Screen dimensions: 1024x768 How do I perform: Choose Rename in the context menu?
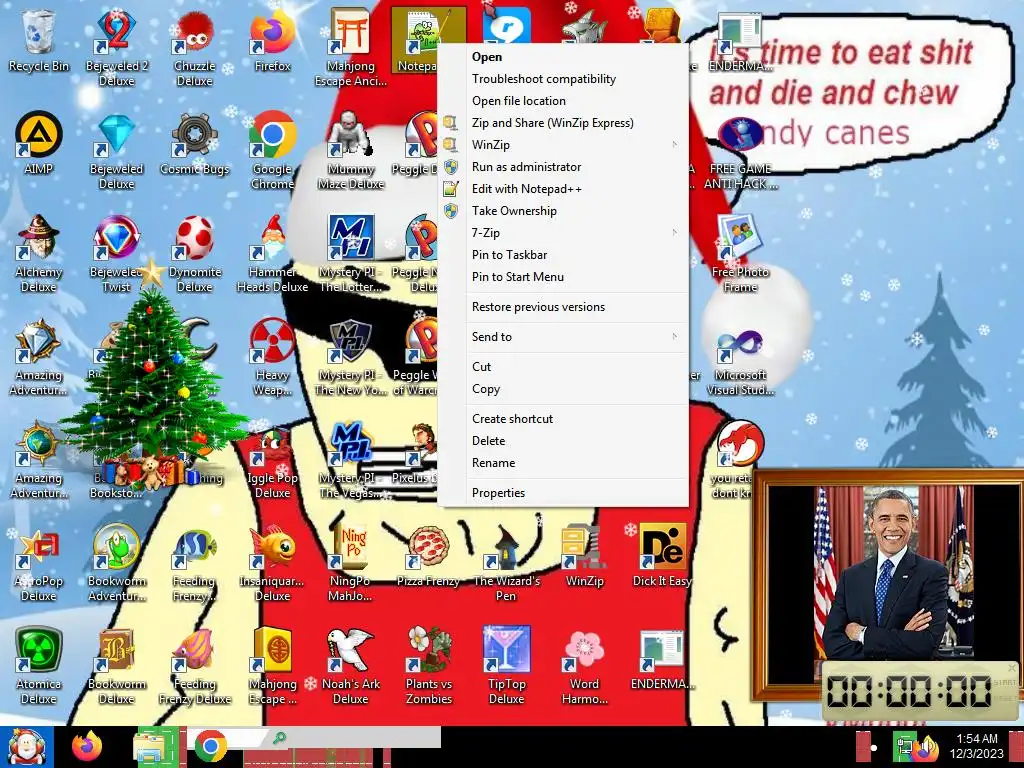pos(563,463)
